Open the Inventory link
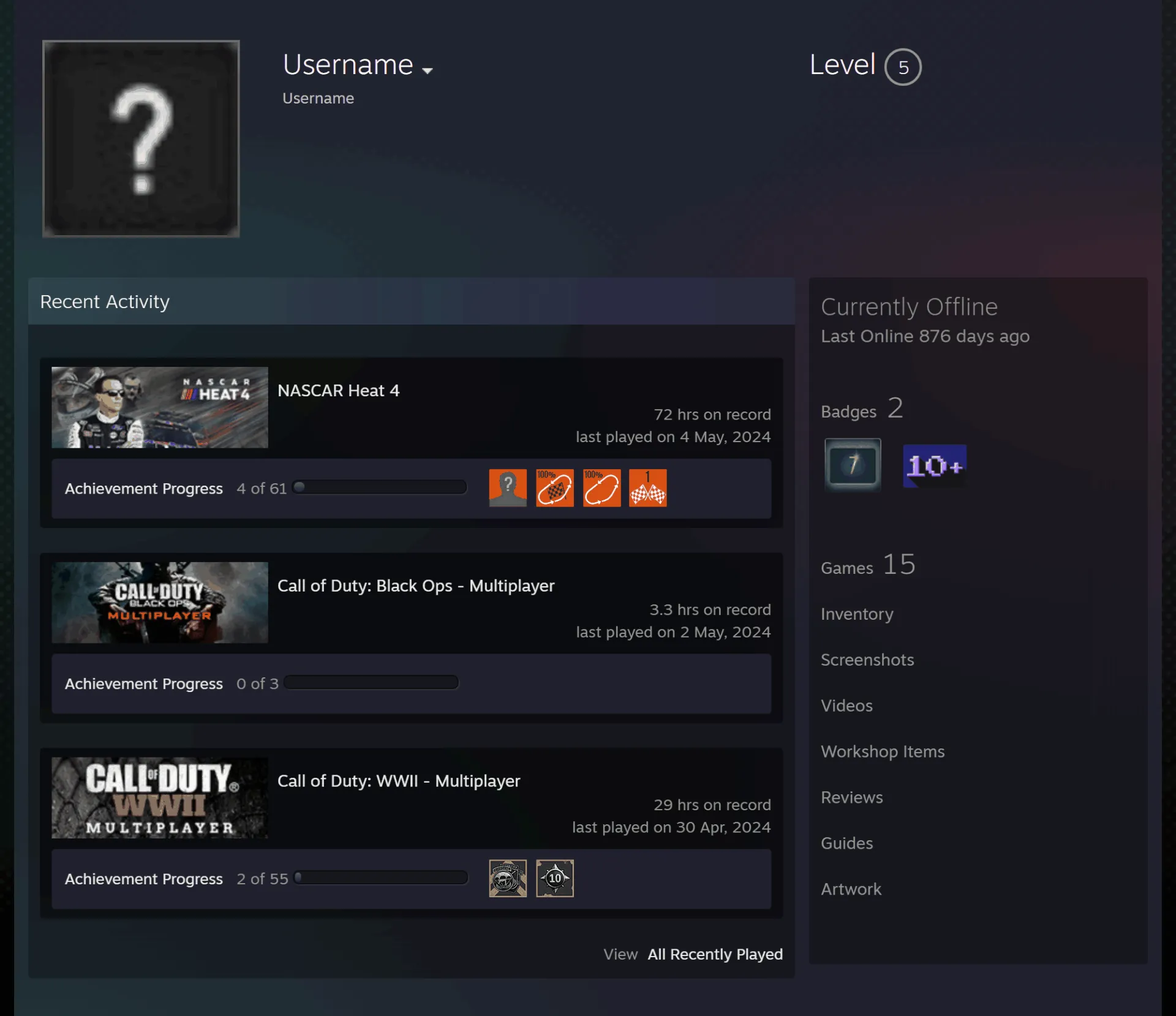Viewport: 1176px width, 1016px height. 857,614
